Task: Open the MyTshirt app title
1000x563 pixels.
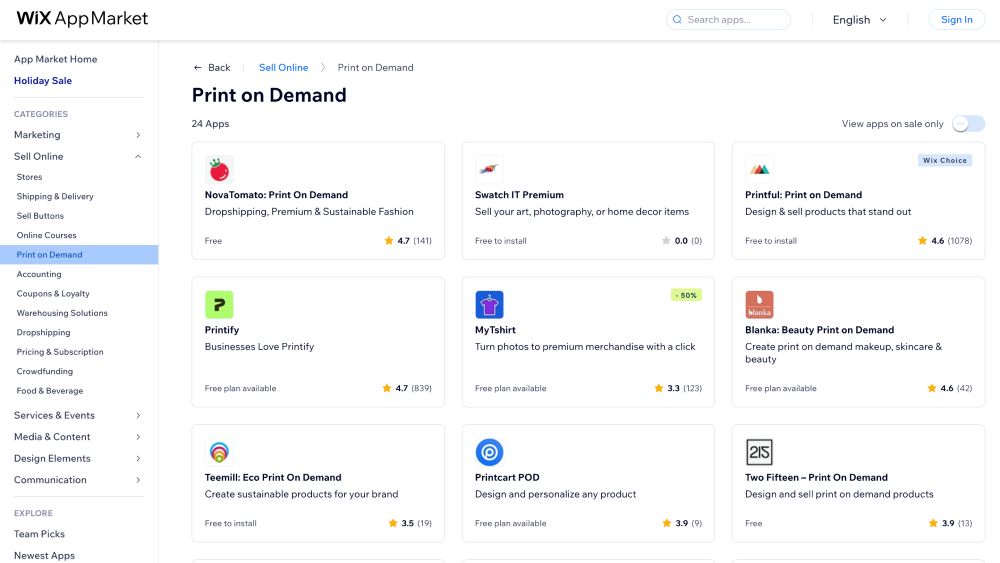Action: (495, 330)
